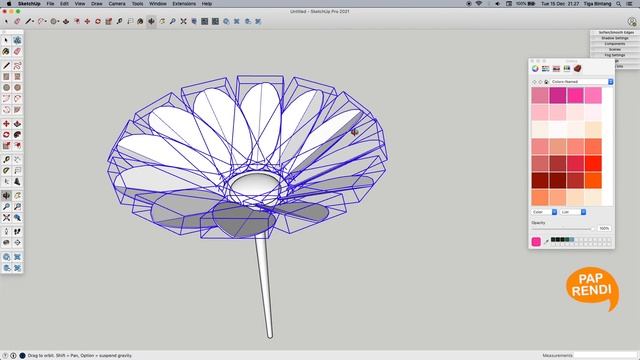Select the Follow Me tool in left toolbar
Viewport: 640px width, 360px height.
click(x=17, y=135)
